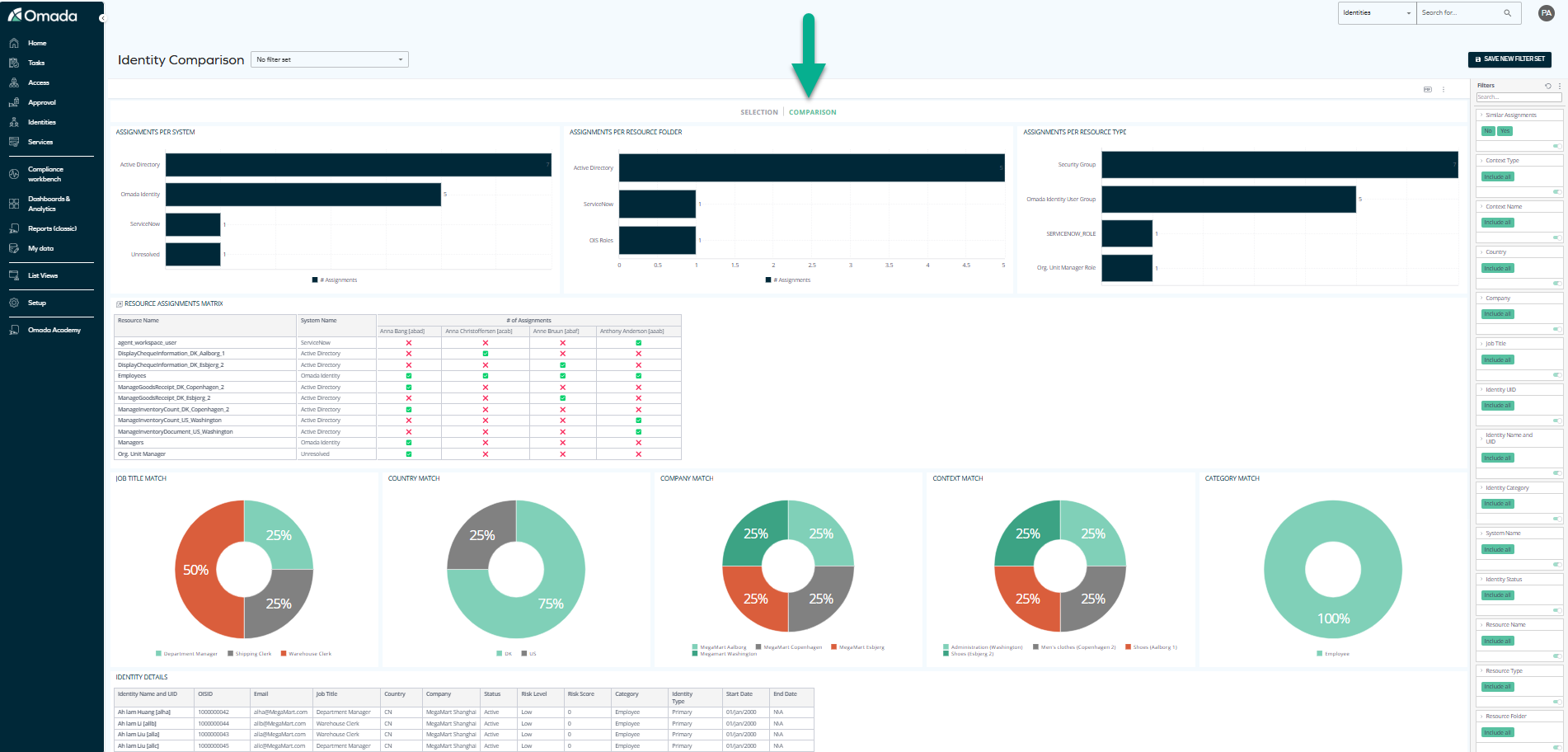Screen dimensions: 1568x752
Task: Click the Active Directory bar in Assignments per System
Action: [x=358, y=165]
